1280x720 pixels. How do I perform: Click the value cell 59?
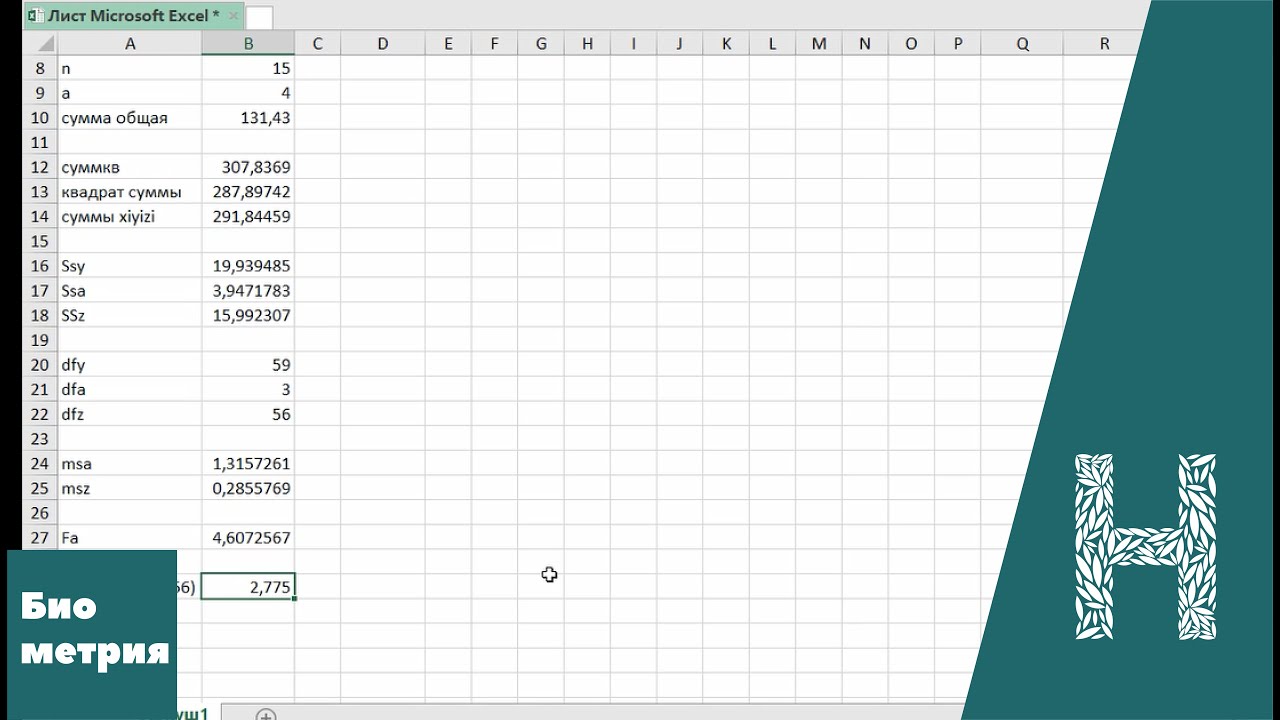pyautogui.click(x=248, y=365)
